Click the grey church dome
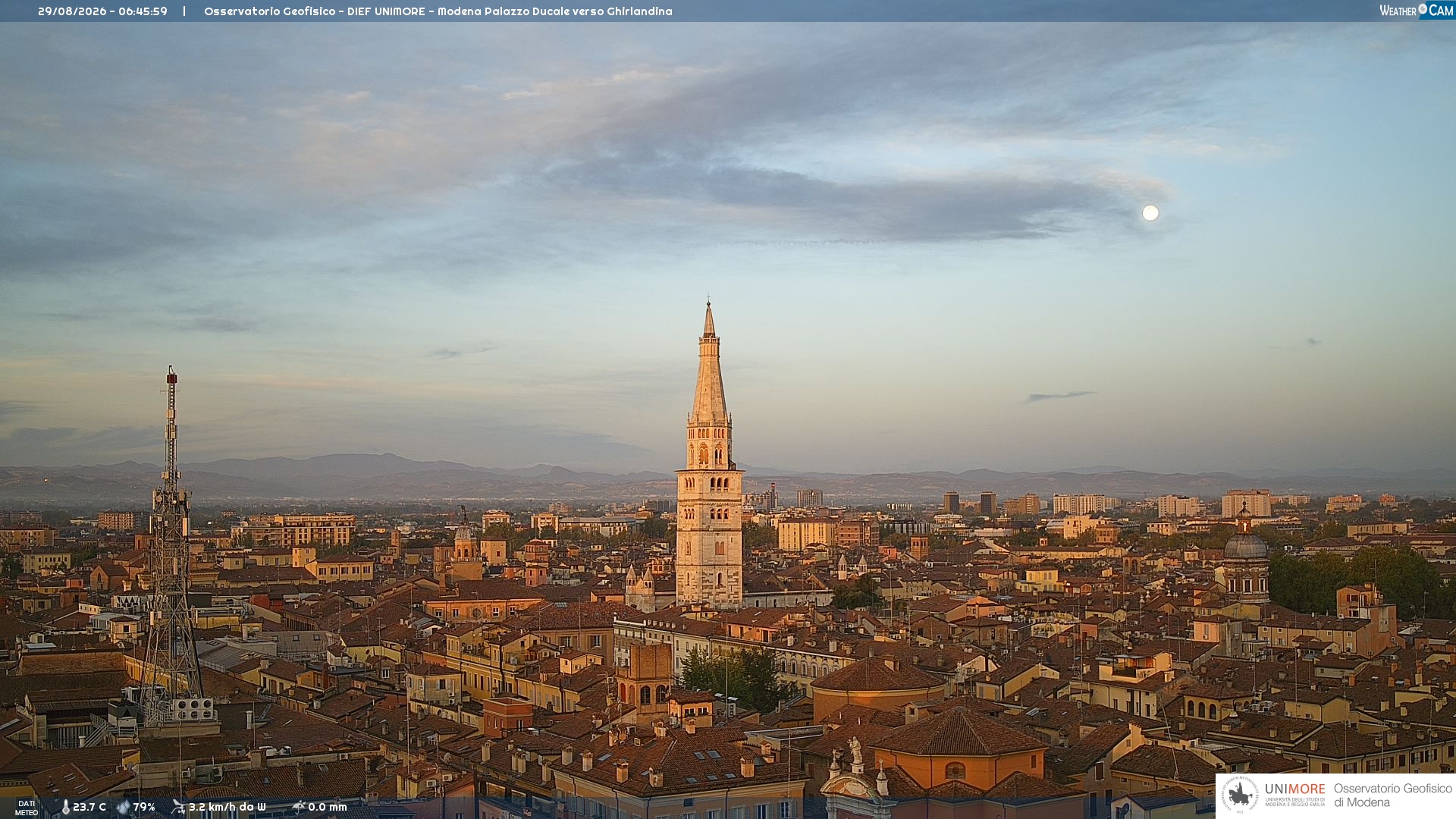 point(1246,545)
